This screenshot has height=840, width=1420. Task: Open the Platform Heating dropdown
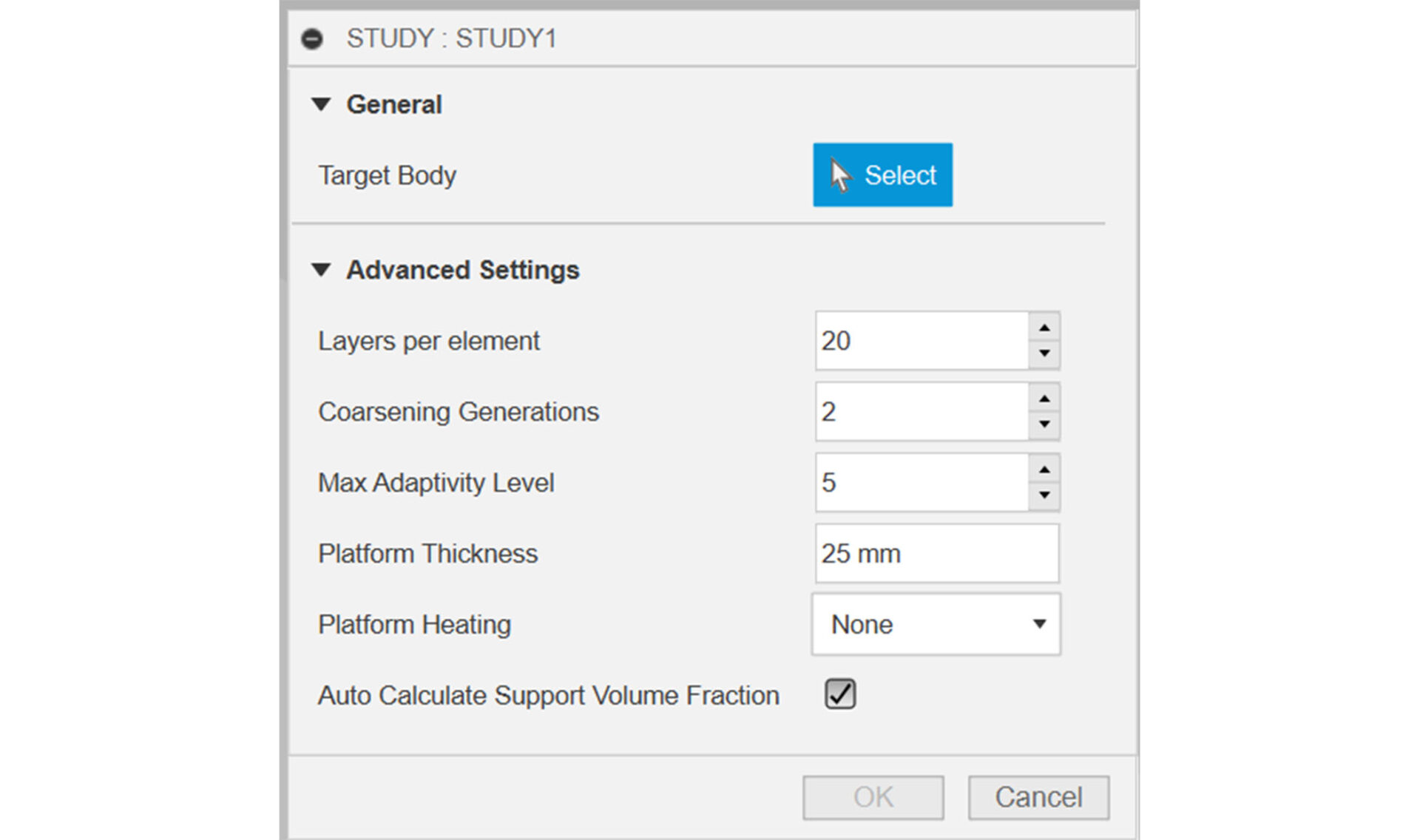coord(1038,624)
